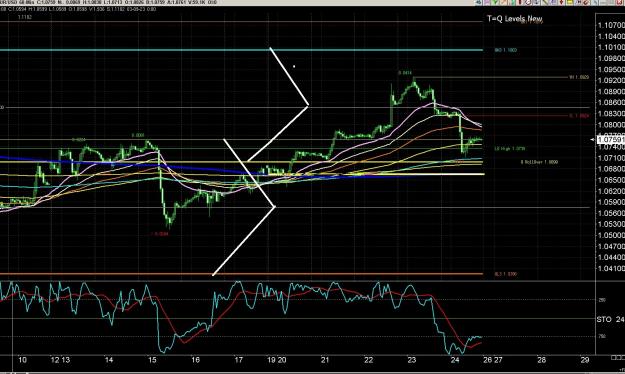Click the 'Rollover' level label
Image resolution: width=625 pixels, height=374 pixels.
click(539, 162)
